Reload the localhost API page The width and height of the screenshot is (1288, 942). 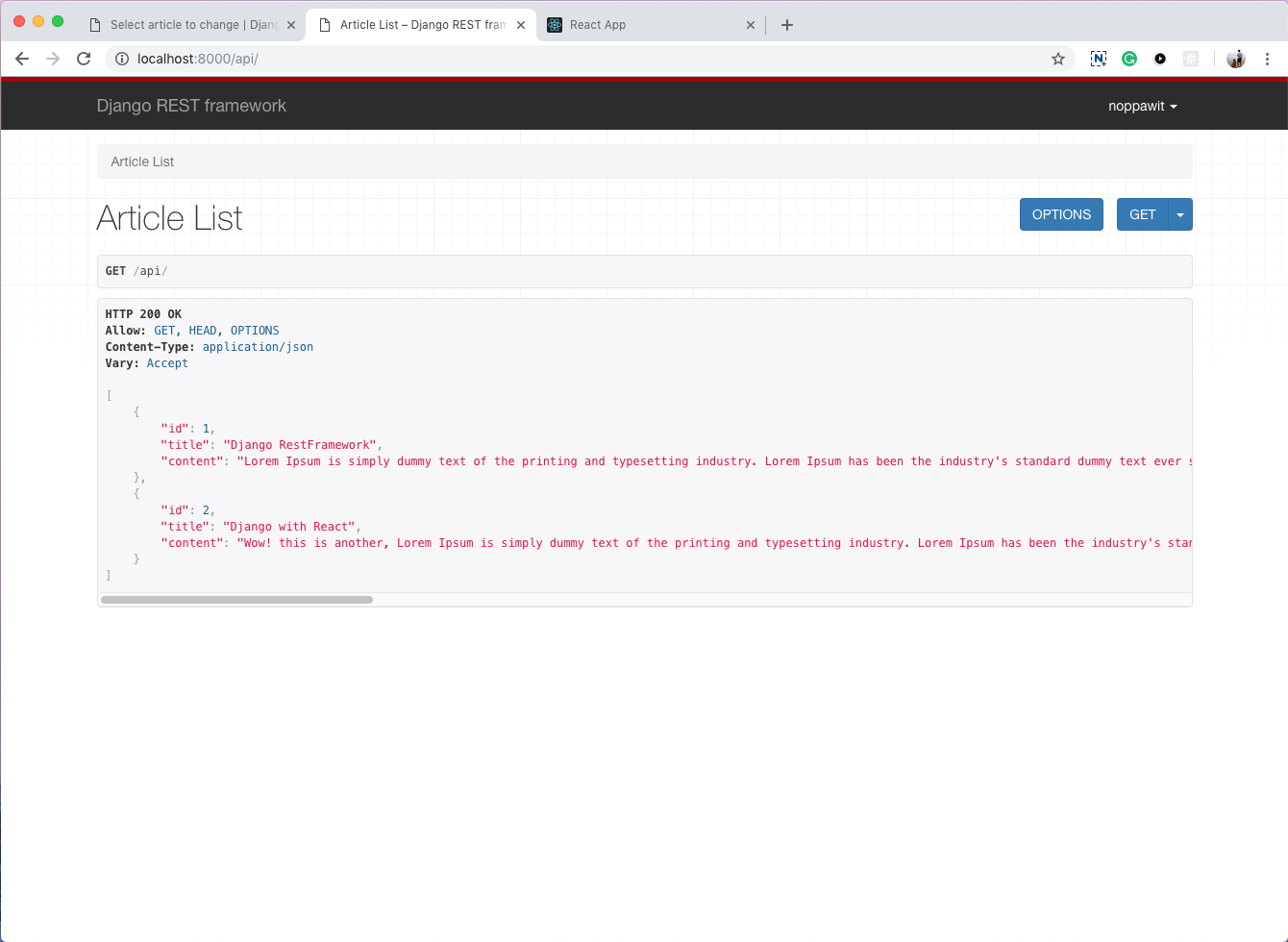(84, 59)
